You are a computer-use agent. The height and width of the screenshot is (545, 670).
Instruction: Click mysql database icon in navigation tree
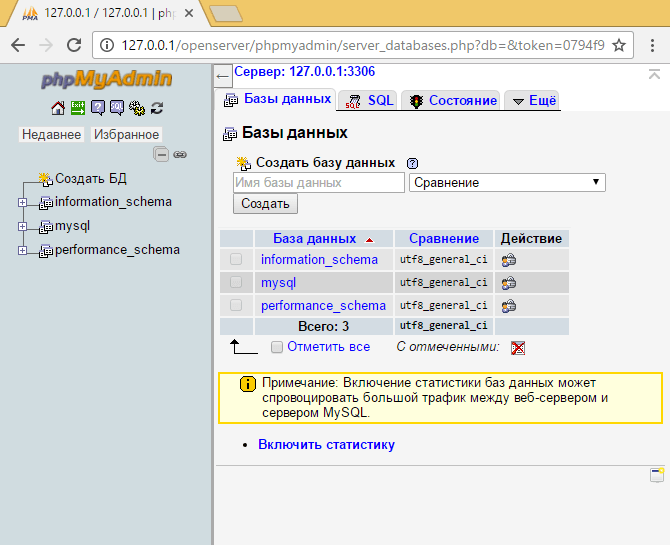click(46, 227)
